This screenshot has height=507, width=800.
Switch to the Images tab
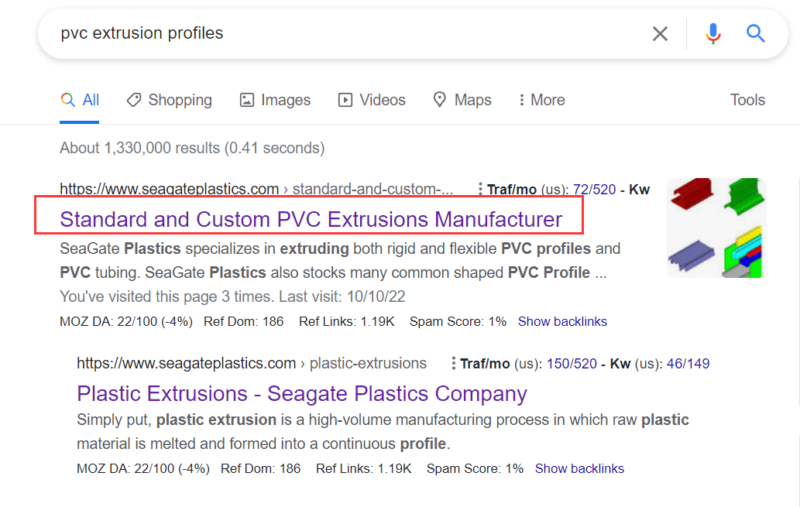pyautogui.click(x=275, y=100)
